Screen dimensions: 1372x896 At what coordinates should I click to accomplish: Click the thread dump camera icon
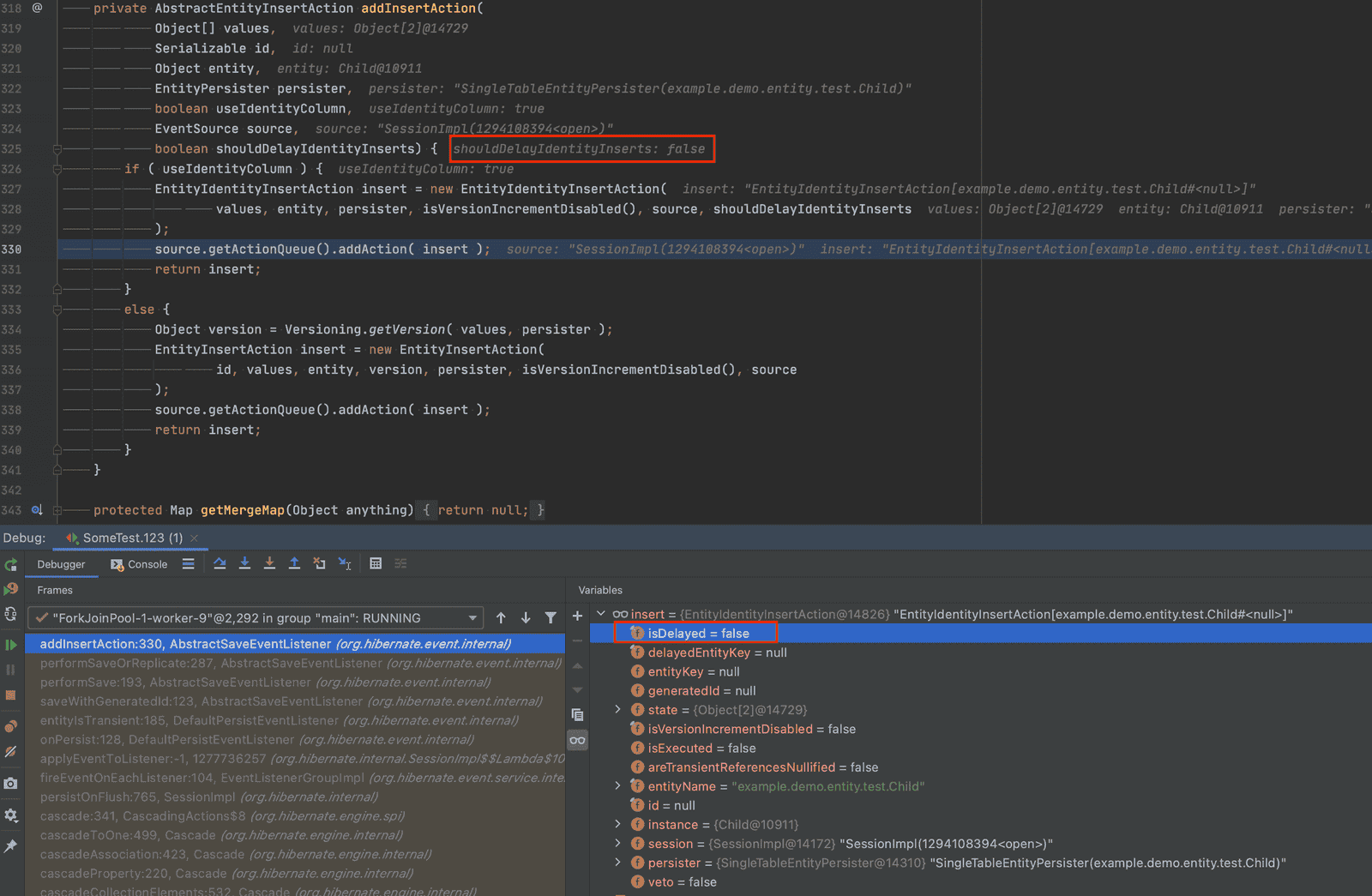pos(11,783)
